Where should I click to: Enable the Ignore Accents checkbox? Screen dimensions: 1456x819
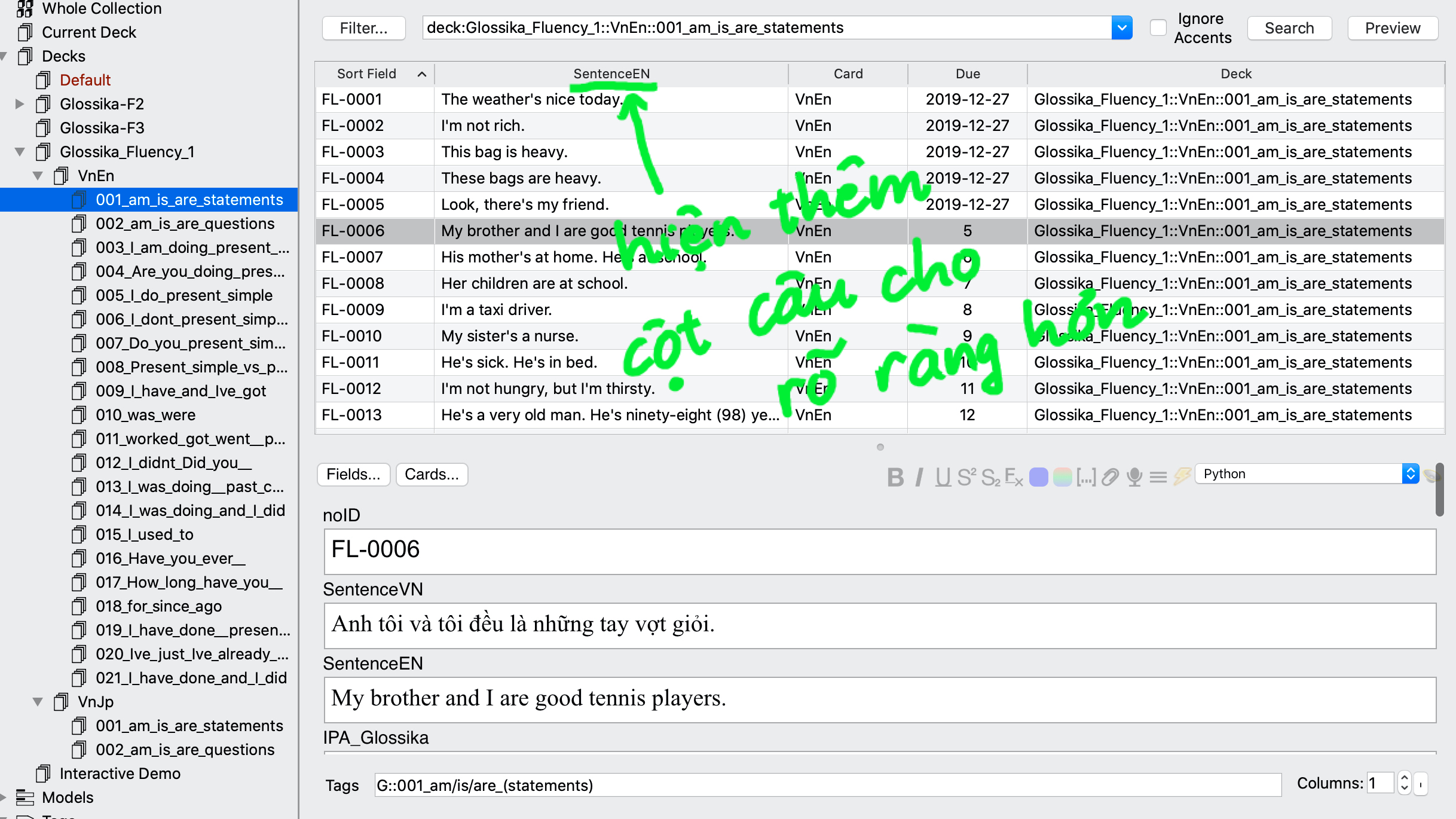[1158, 27]
